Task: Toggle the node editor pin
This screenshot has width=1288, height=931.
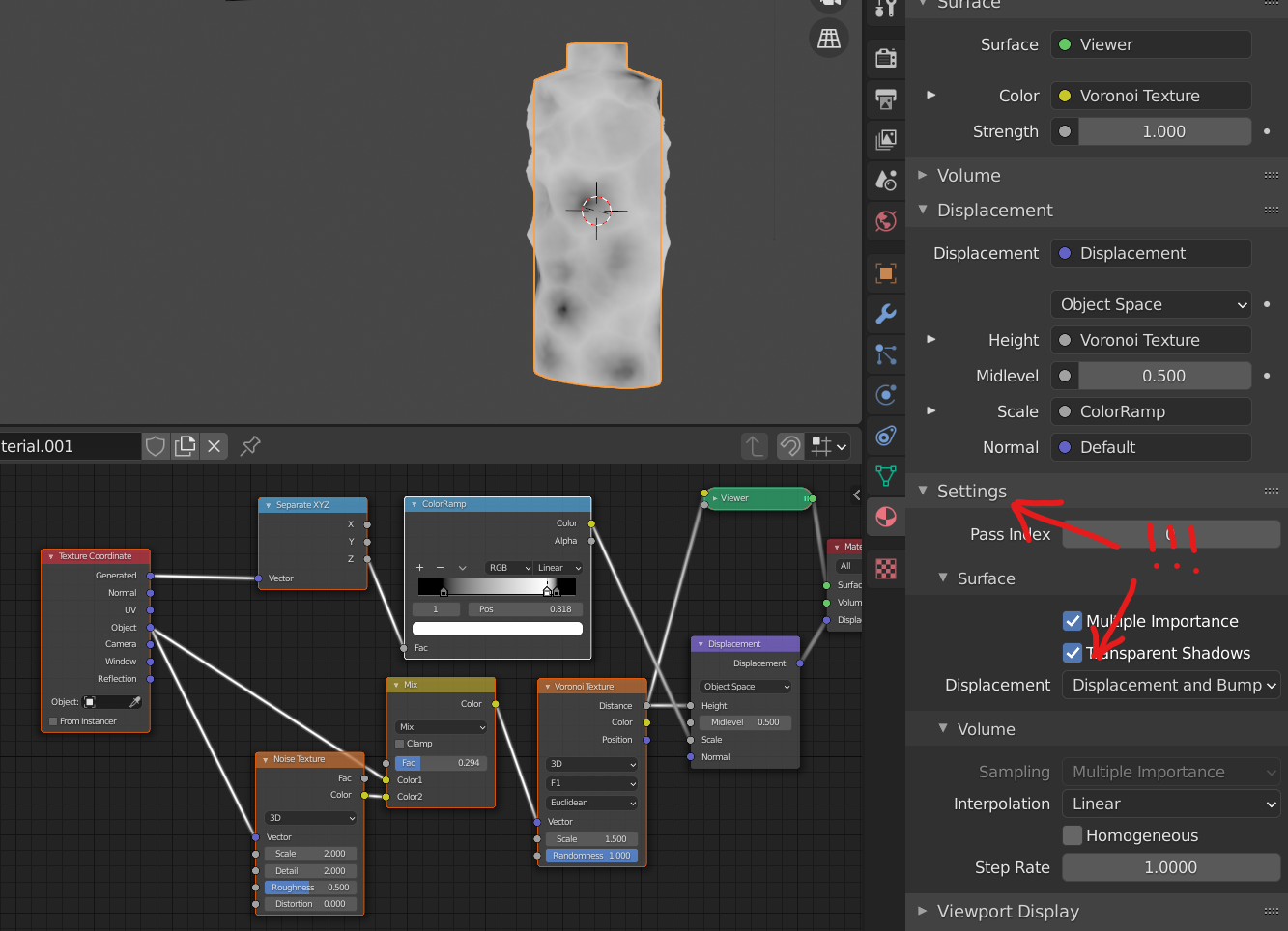Action: coord(250,446)
